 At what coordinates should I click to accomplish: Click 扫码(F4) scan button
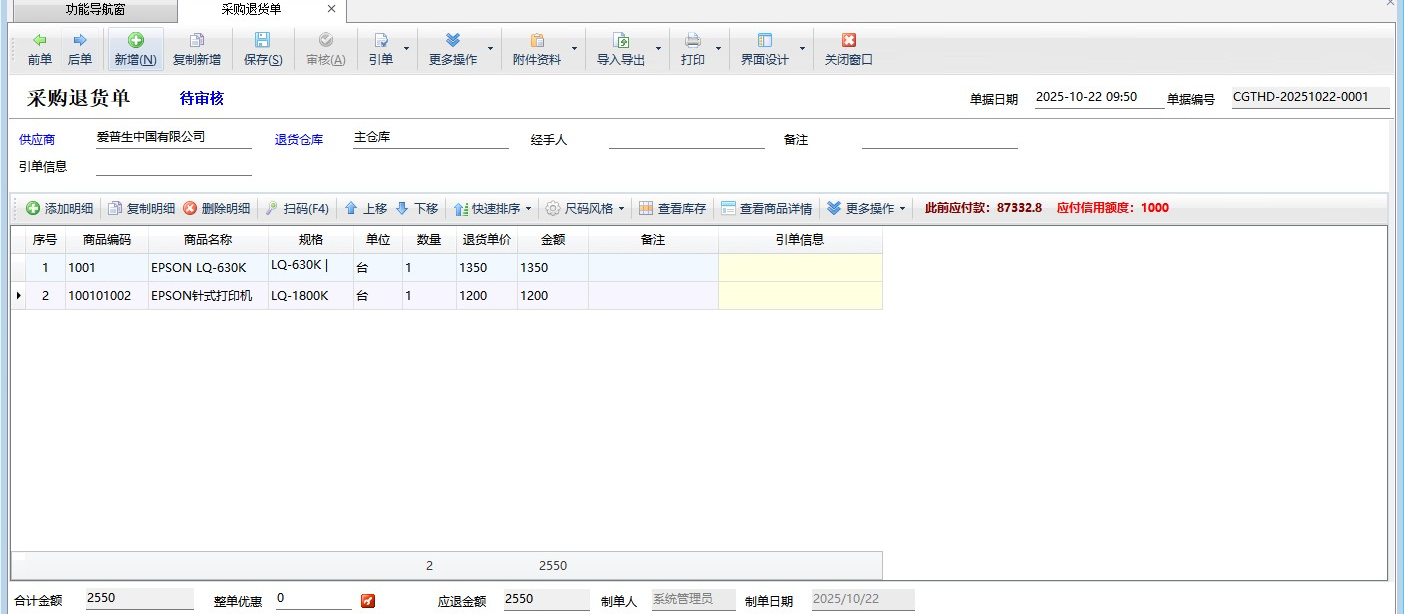tap(297, 209)
